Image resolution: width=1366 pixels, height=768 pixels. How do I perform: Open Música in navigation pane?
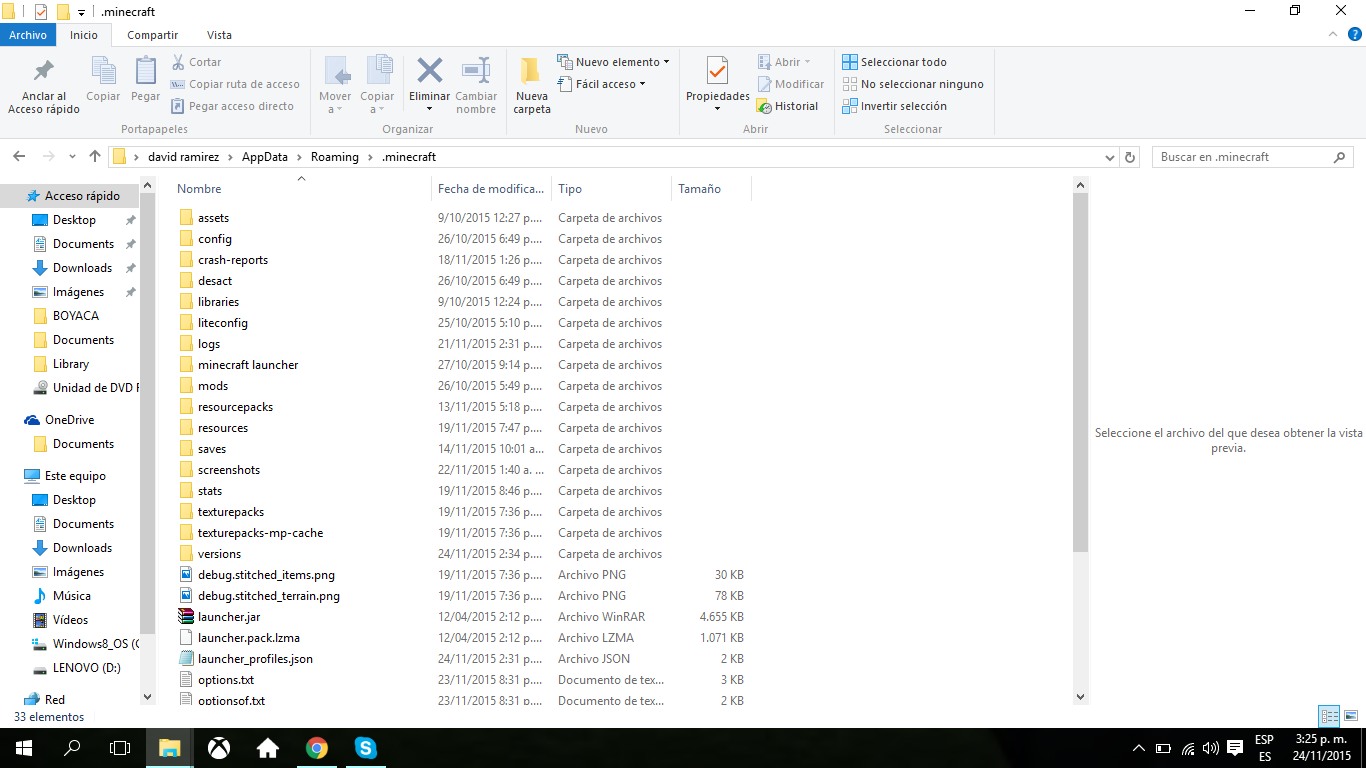[x=71, y=596]
